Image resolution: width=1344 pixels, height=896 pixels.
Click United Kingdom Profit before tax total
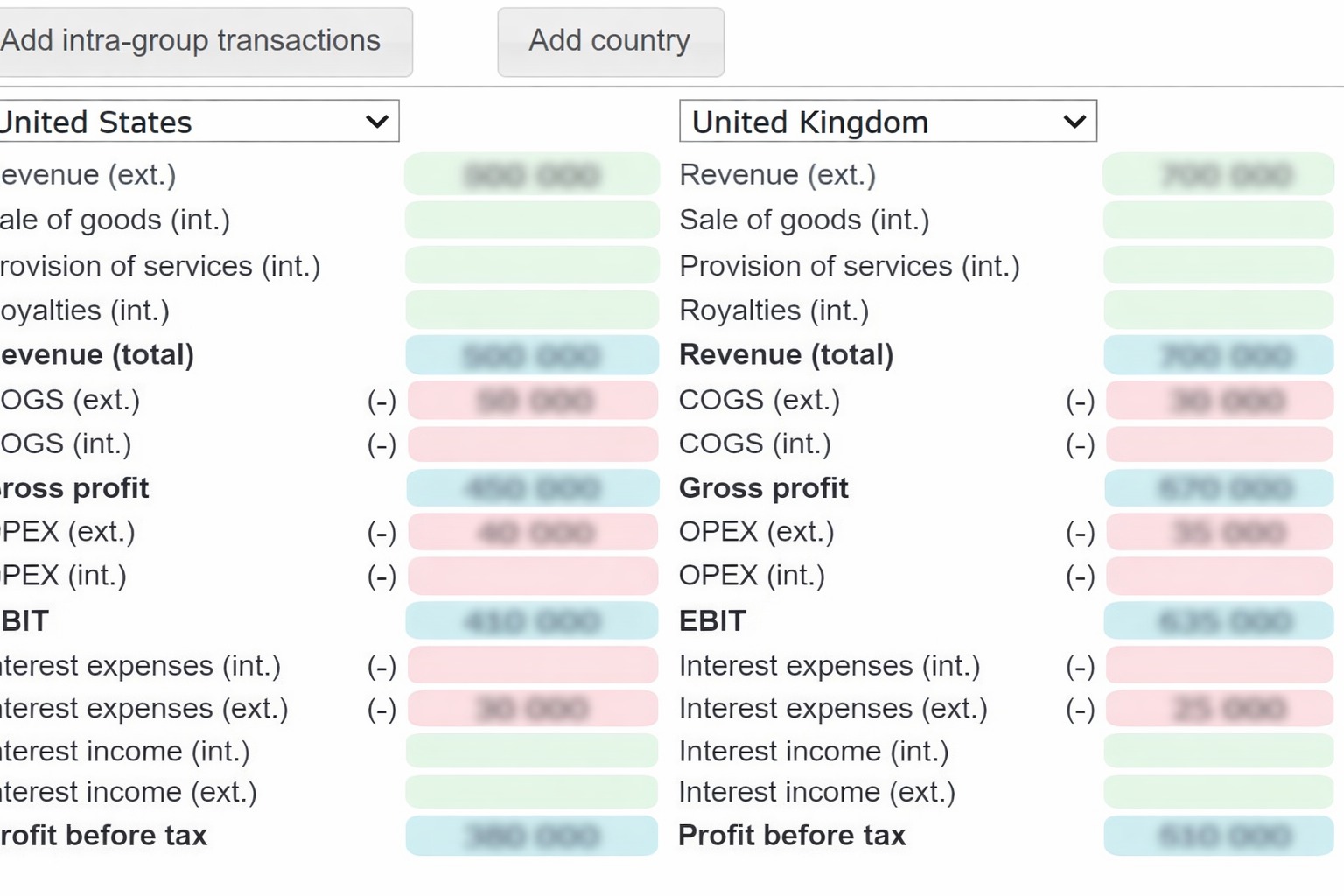(x=1219, y=836)
